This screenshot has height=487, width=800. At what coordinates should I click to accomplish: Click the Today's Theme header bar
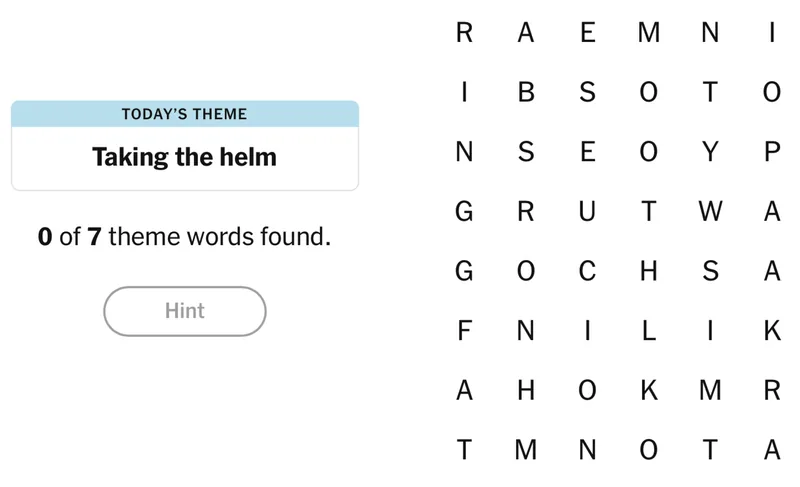pos(185,114)
